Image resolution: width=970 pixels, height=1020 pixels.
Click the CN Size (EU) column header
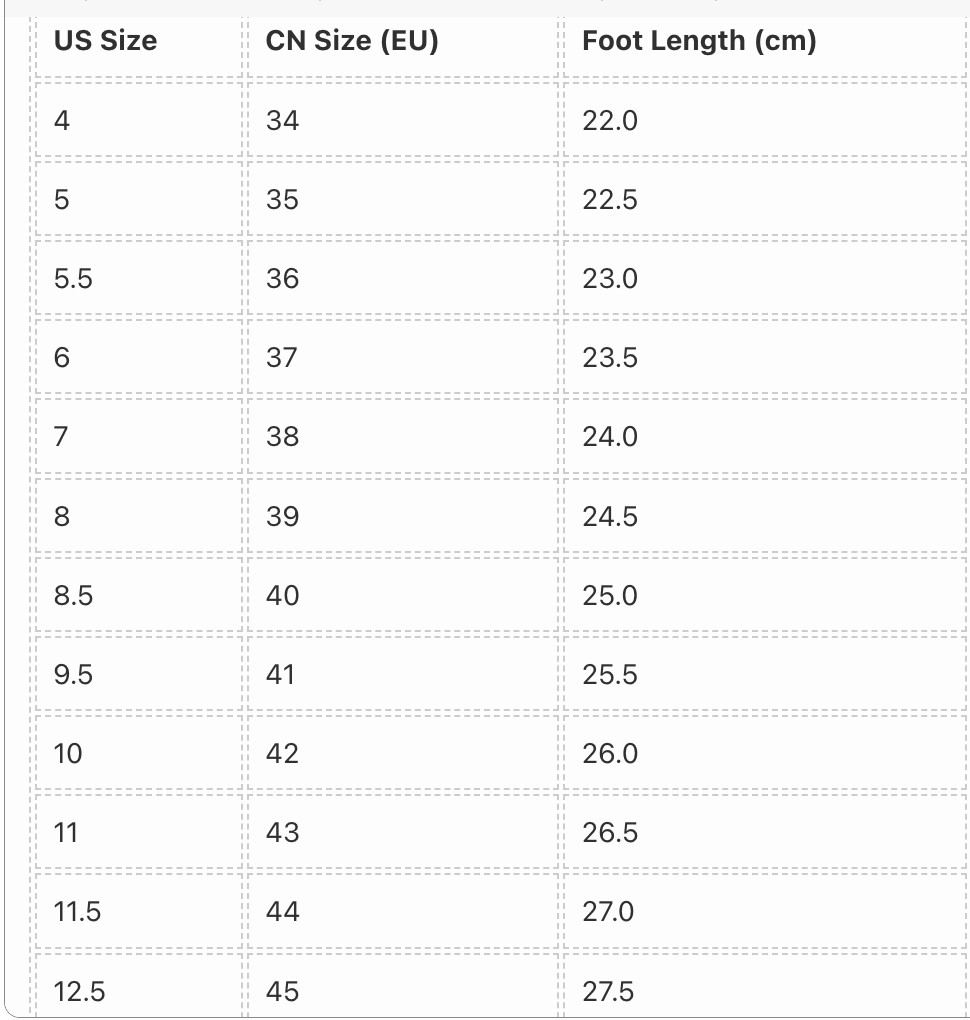(402, 41)
